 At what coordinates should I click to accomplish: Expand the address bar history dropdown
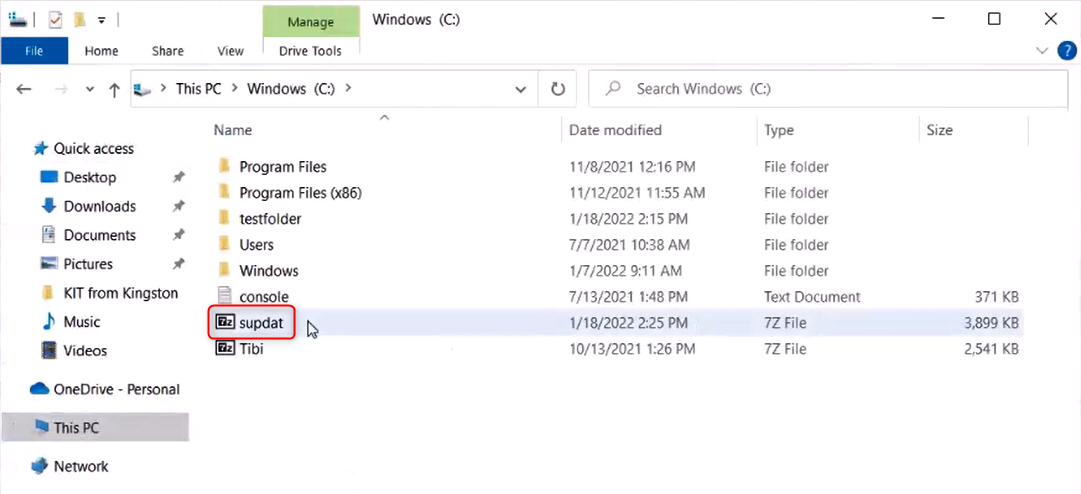point(520,89)
